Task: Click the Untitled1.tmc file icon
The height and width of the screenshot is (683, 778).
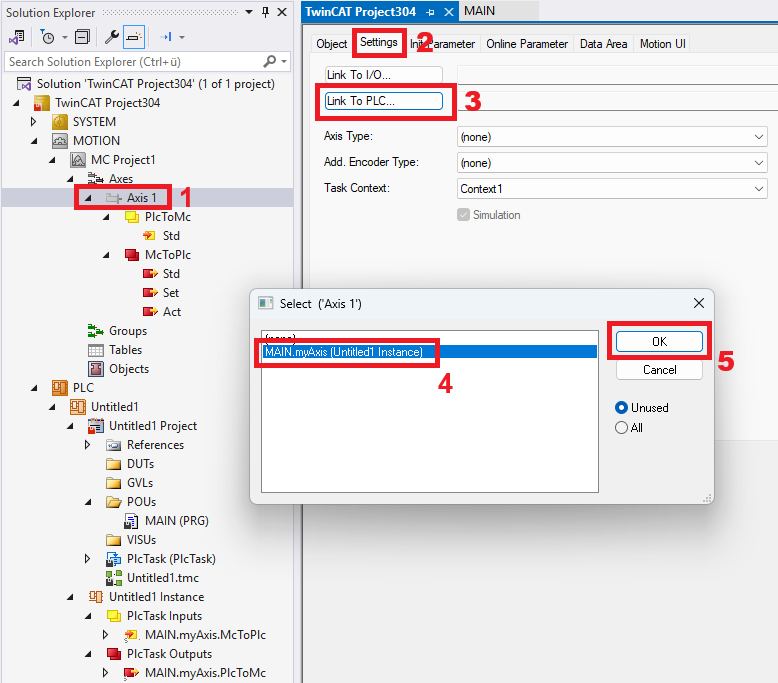Action: click(x=114, y=578)
